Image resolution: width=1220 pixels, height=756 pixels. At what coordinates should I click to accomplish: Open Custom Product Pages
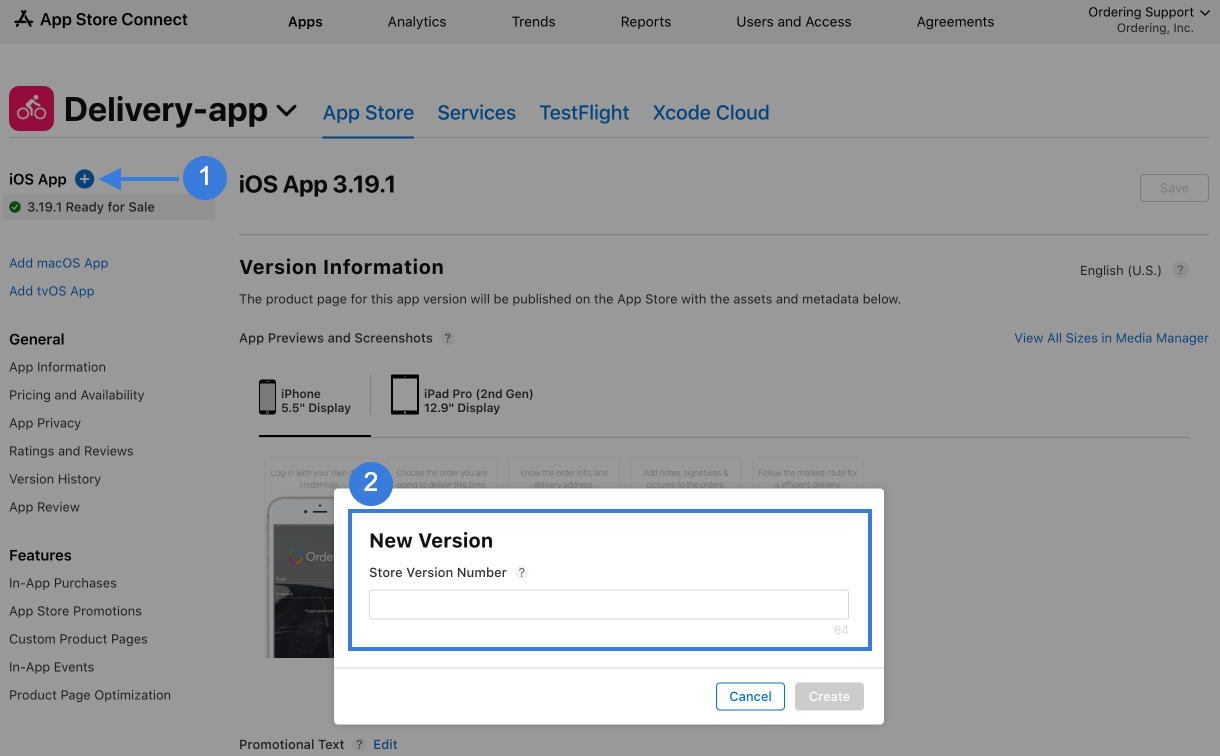tap(78, 639)
